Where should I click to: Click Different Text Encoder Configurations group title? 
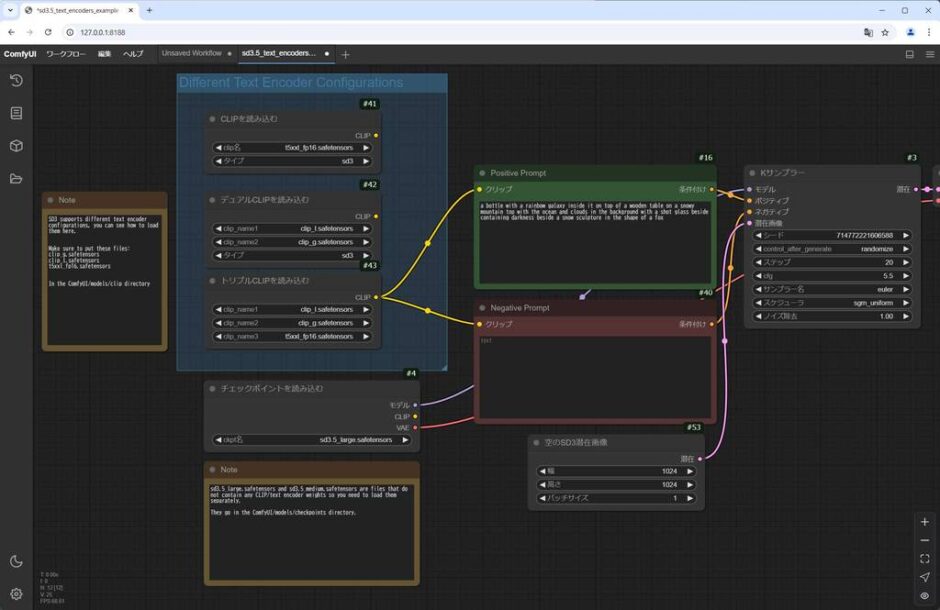(x=291, y=83)
